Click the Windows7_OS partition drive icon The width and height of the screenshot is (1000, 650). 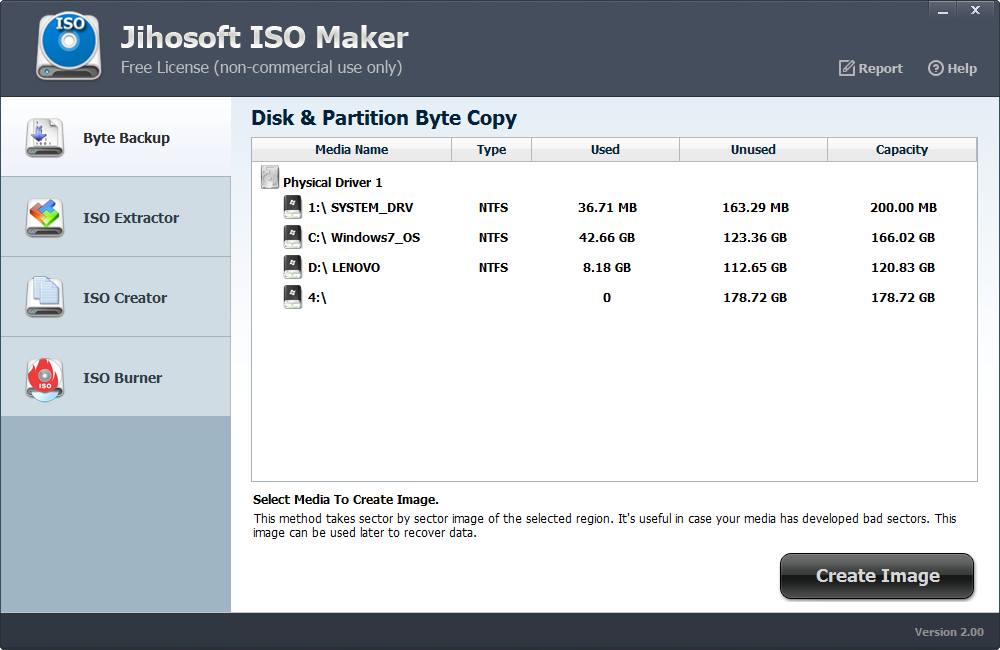[x=292, y=237]
